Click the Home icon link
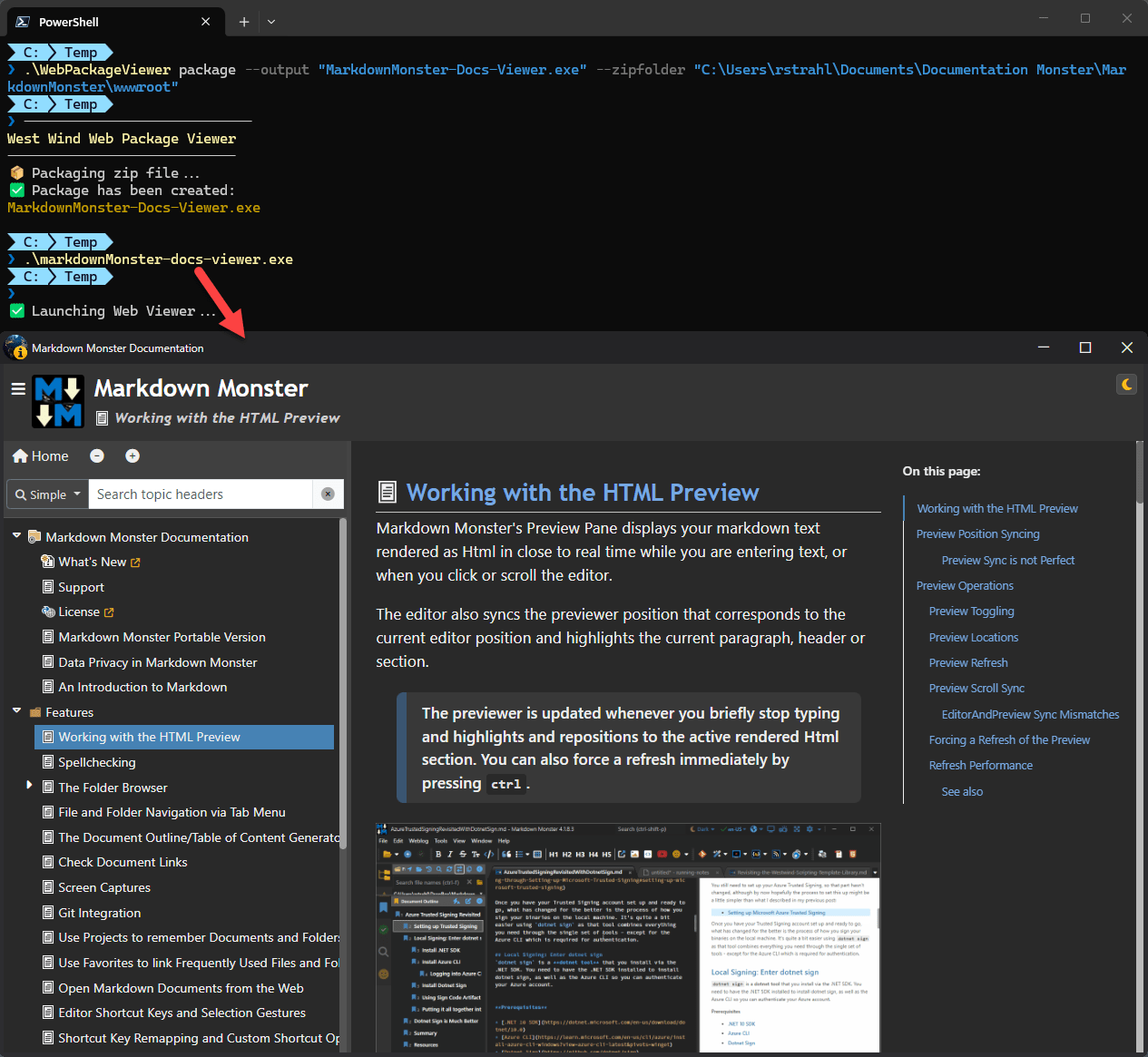Screen dimensions: 1148x1057 40,456
